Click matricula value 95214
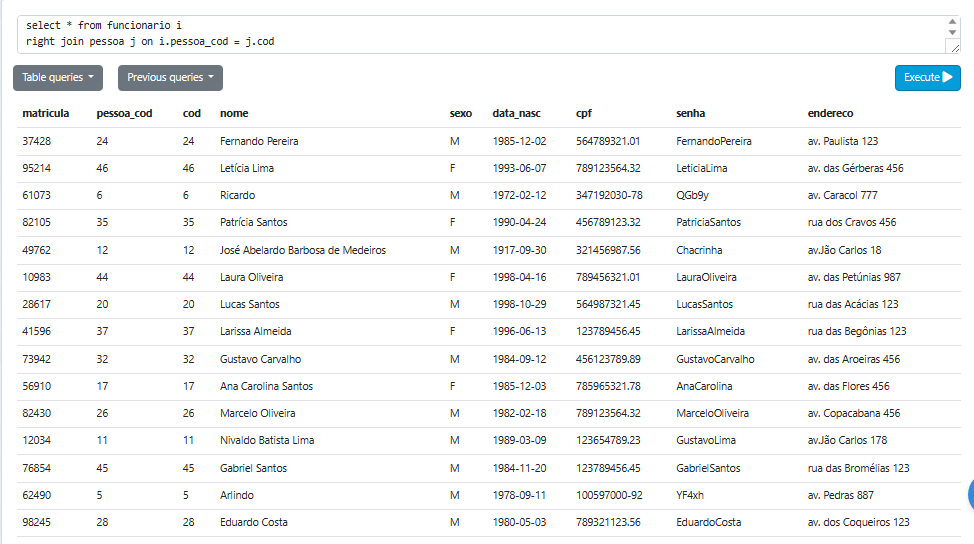The height and width of the screenshot is (544, 974). tap(37, 168)
